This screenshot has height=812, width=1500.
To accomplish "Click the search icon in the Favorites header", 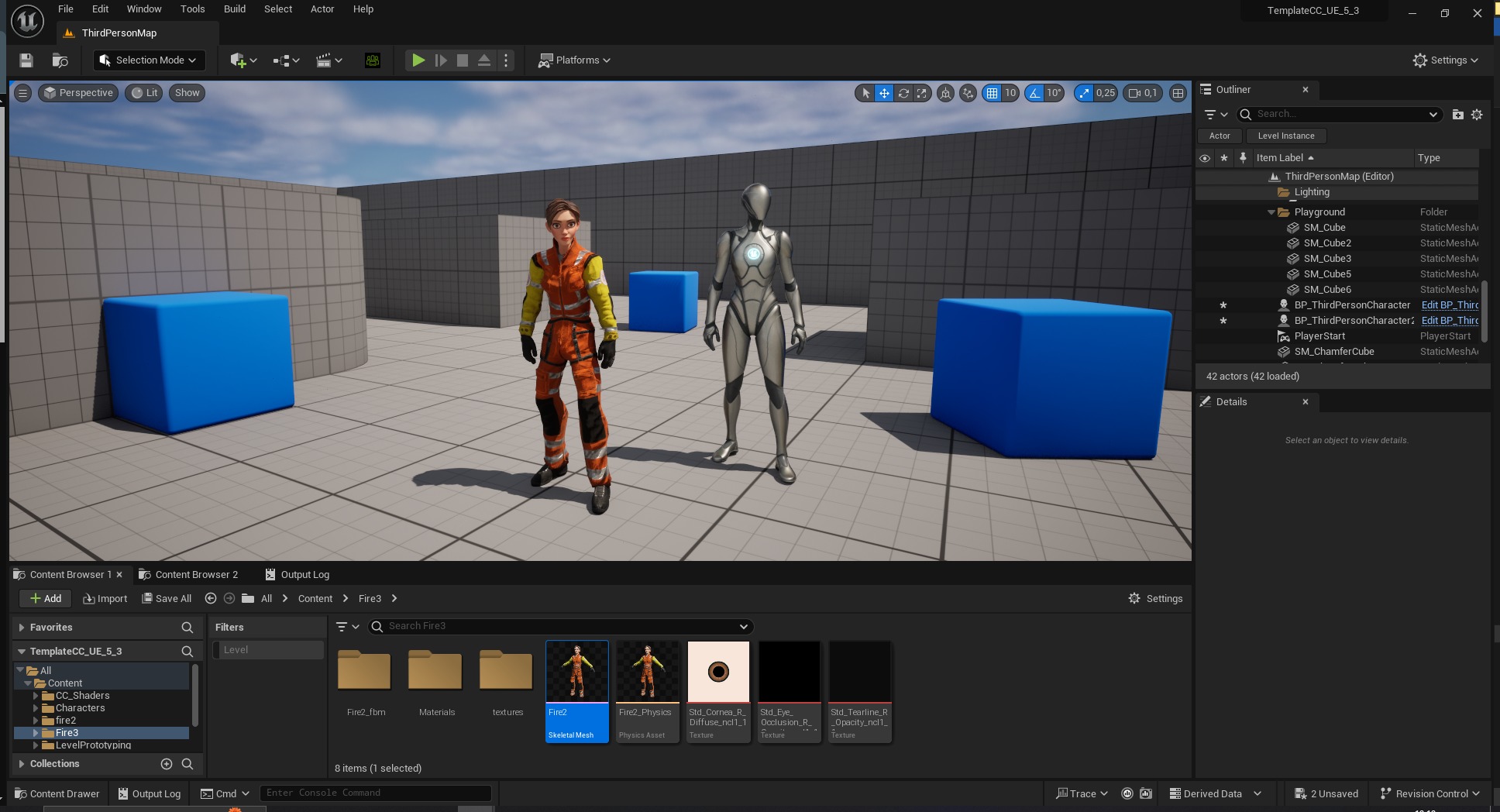I will click(x=187, y=628).
